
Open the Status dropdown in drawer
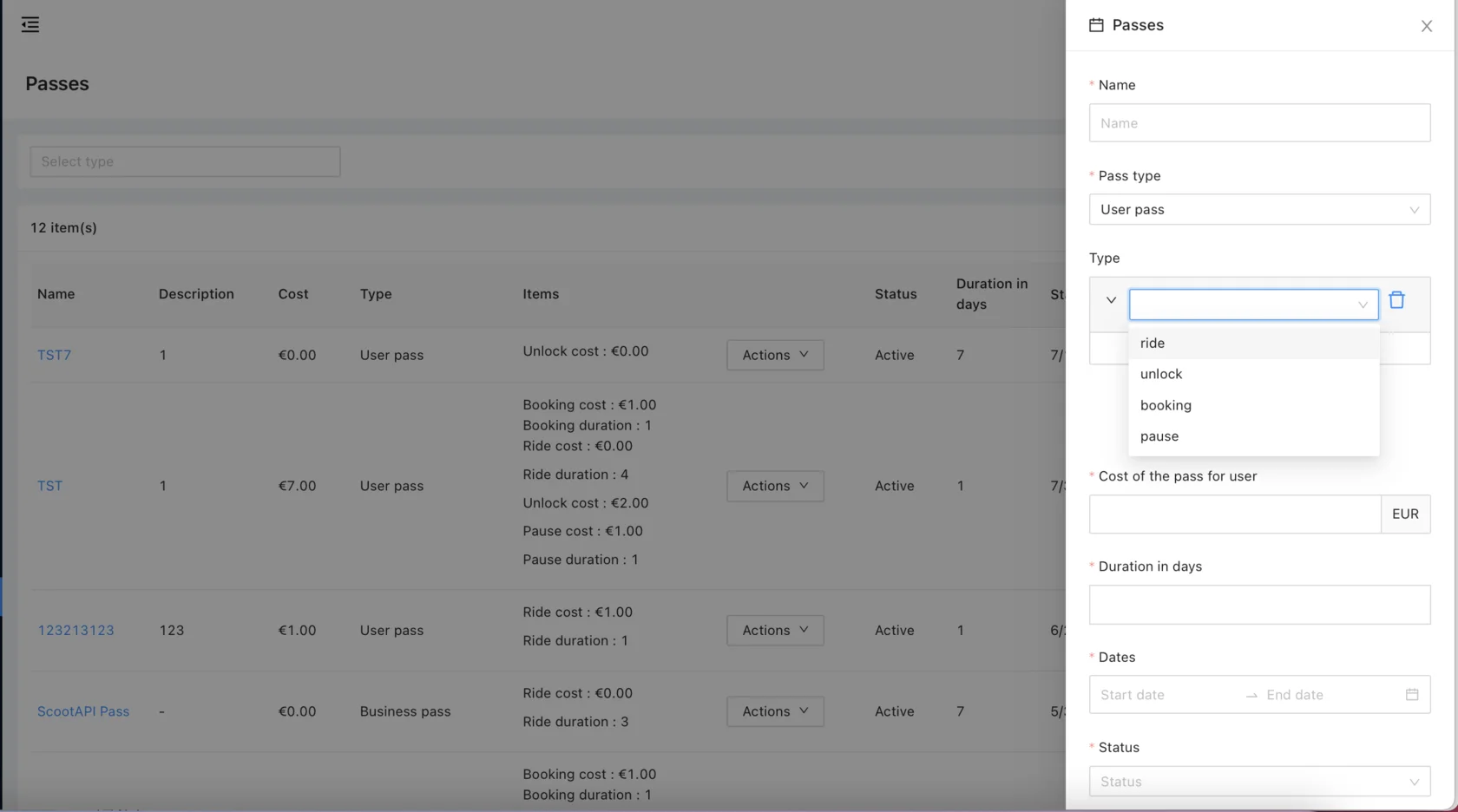1259,782
